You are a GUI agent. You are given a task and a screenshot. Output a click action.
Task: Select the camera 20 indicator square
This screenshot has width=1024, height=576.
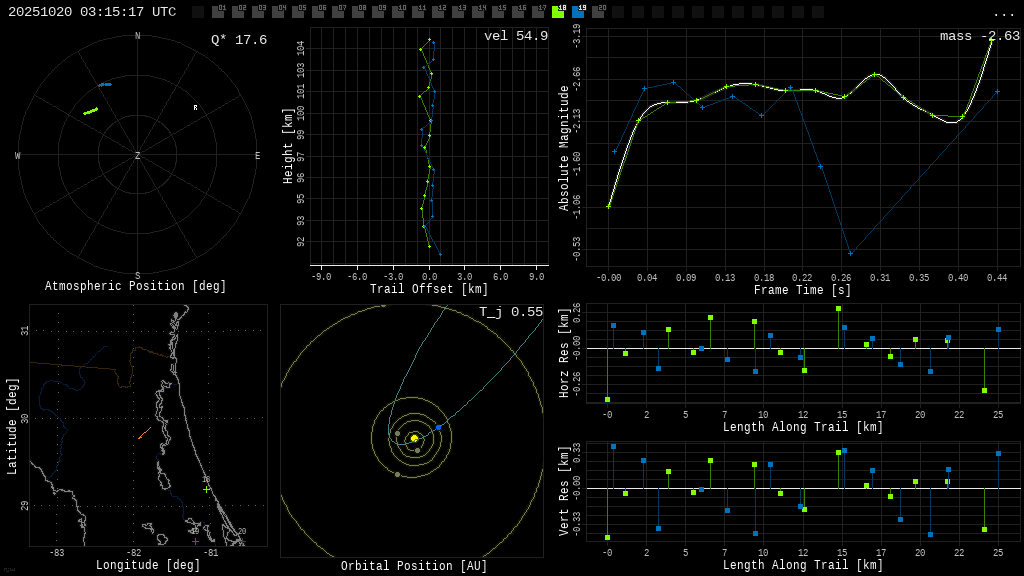pyautogui.click(x=598, y=12)
